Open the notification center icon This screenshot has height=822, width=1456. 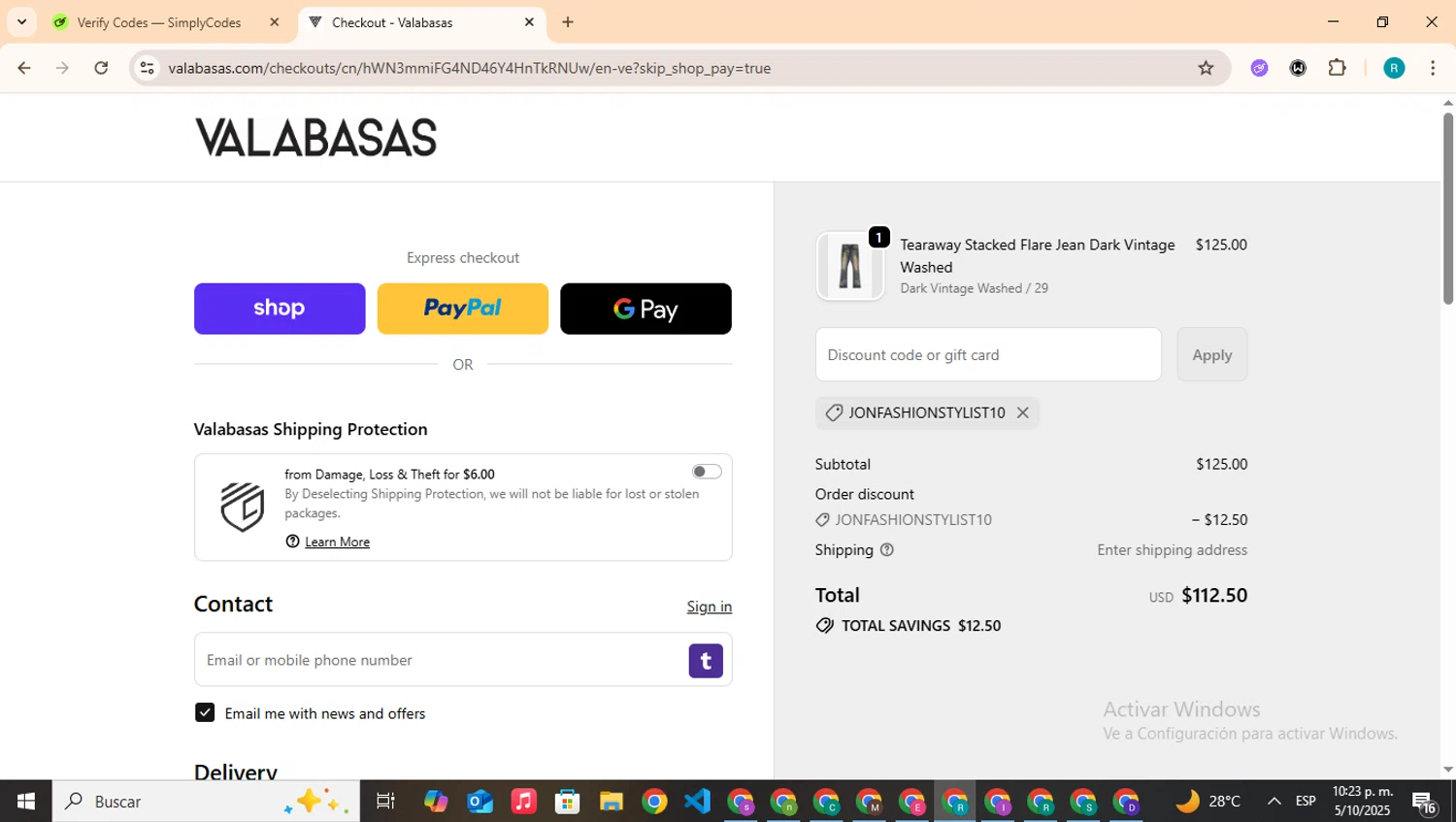coord(1424,804)
